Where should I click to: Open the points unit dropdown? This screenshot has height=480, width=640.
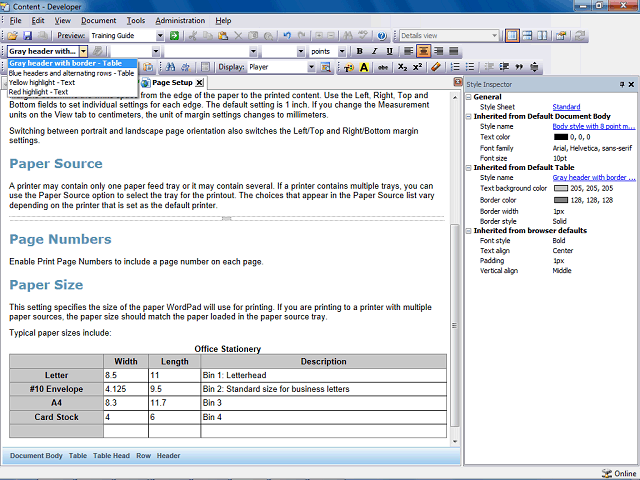pos(342,51)
